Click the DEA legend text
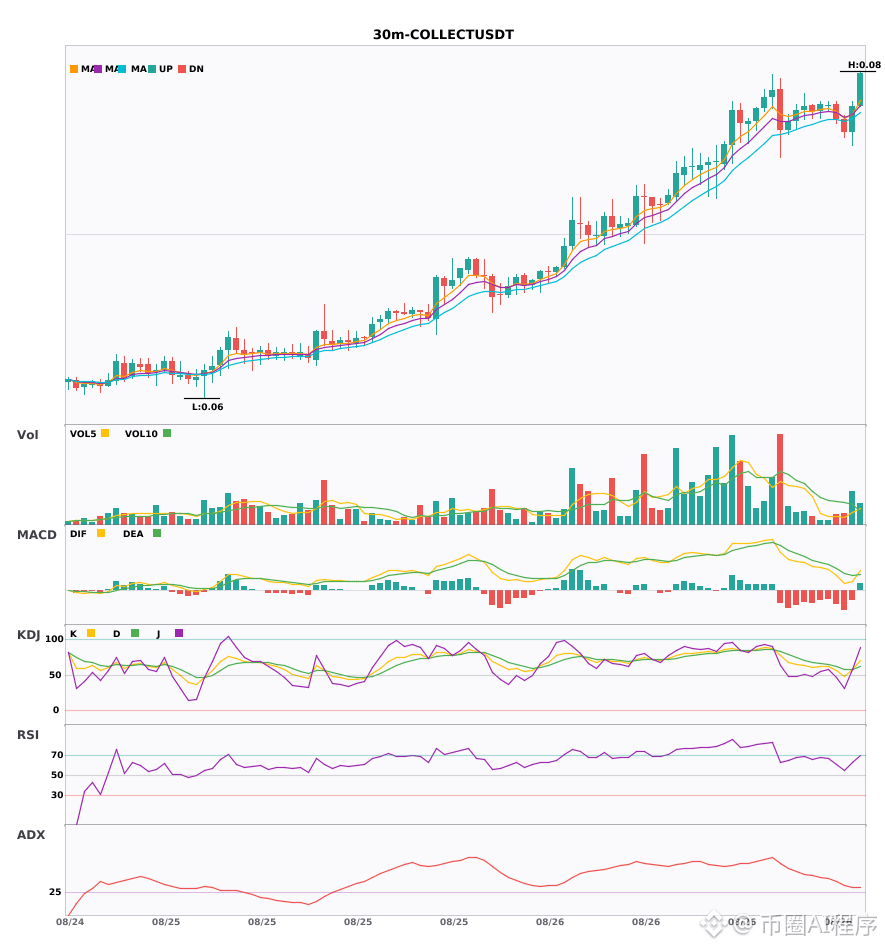This screenshot has width=885, height=950. click(x=133, y=534)
